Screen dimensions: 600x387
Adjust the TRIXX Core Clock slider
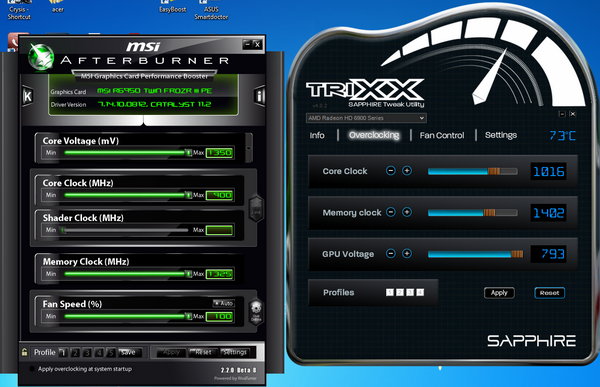473,171
